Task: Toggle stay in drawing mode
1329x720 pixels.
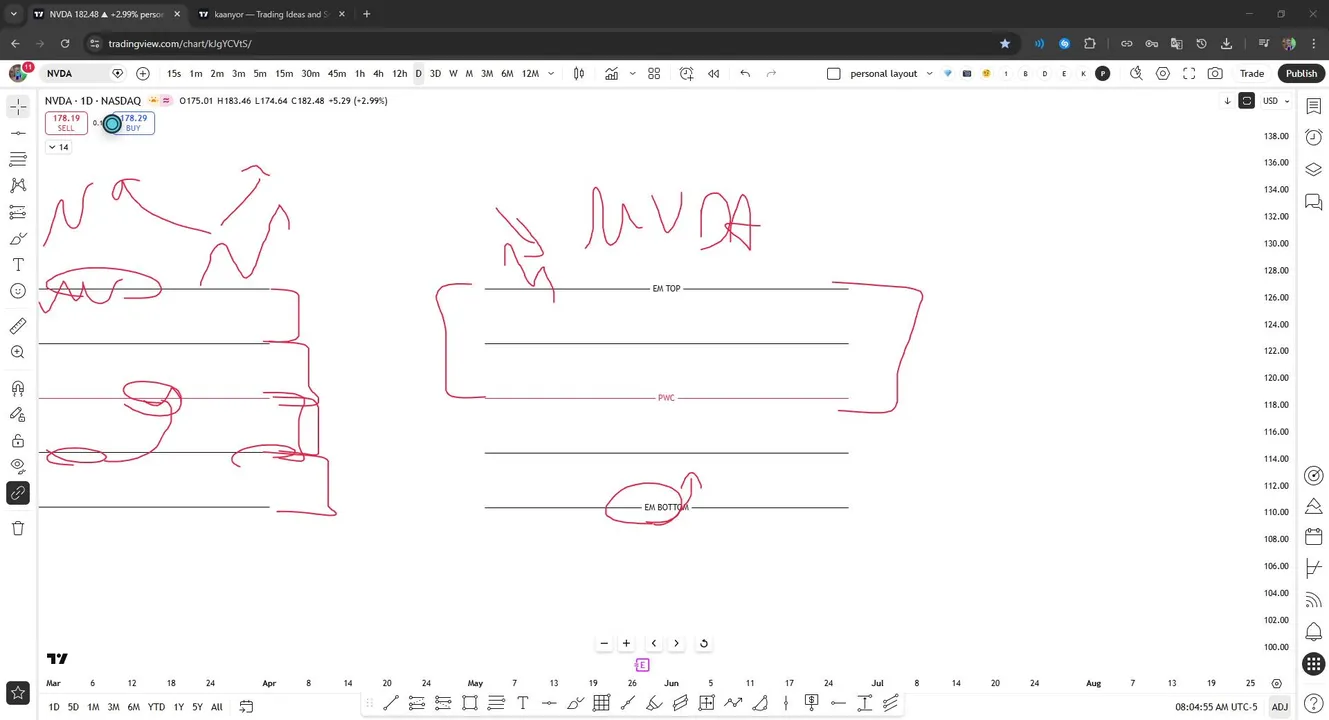Action: click(x=18, y=415)
